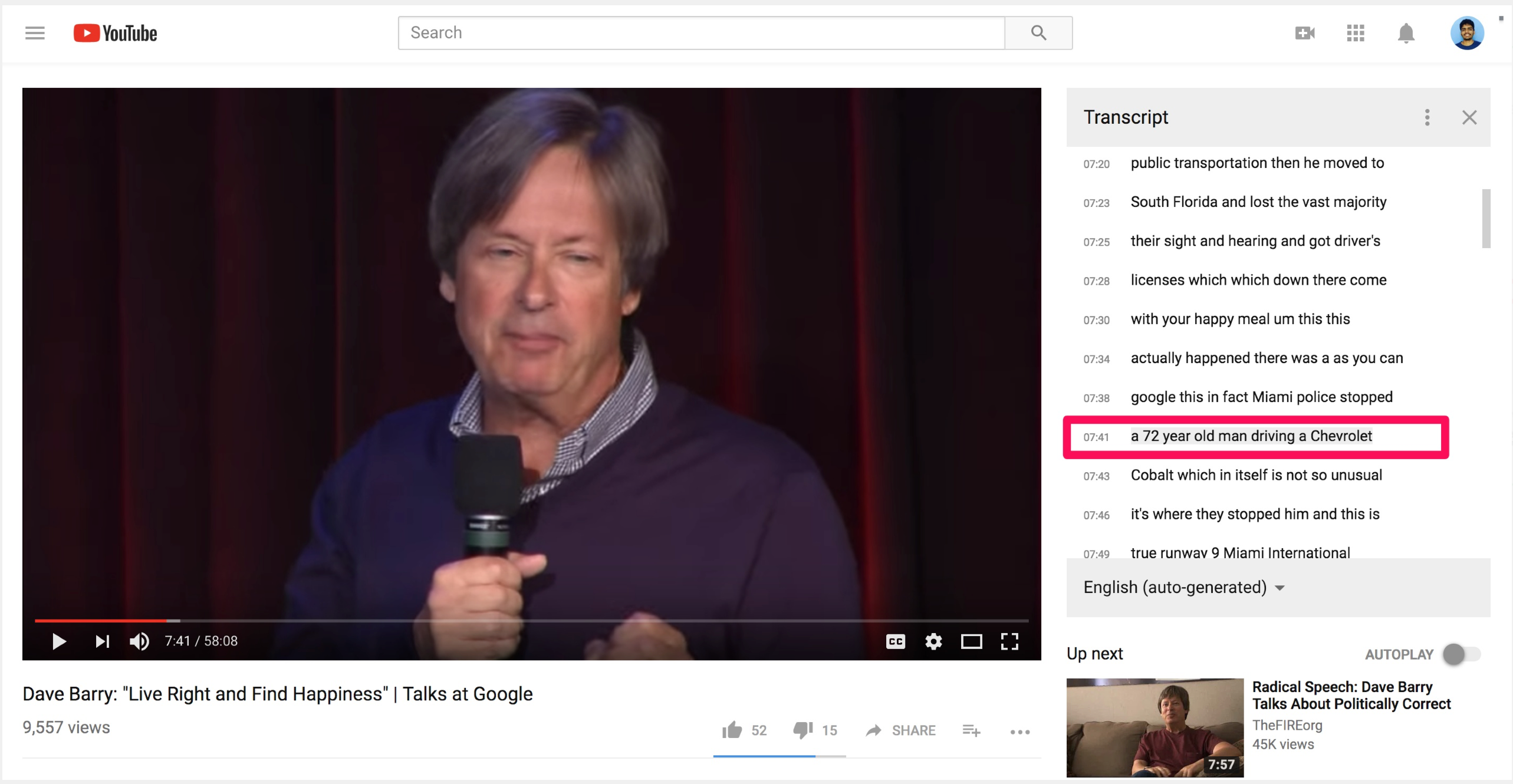Click the create video camera icon
Image resolution: width=1513 pixels, height=784 pixels.
(x=1304, y=33)
